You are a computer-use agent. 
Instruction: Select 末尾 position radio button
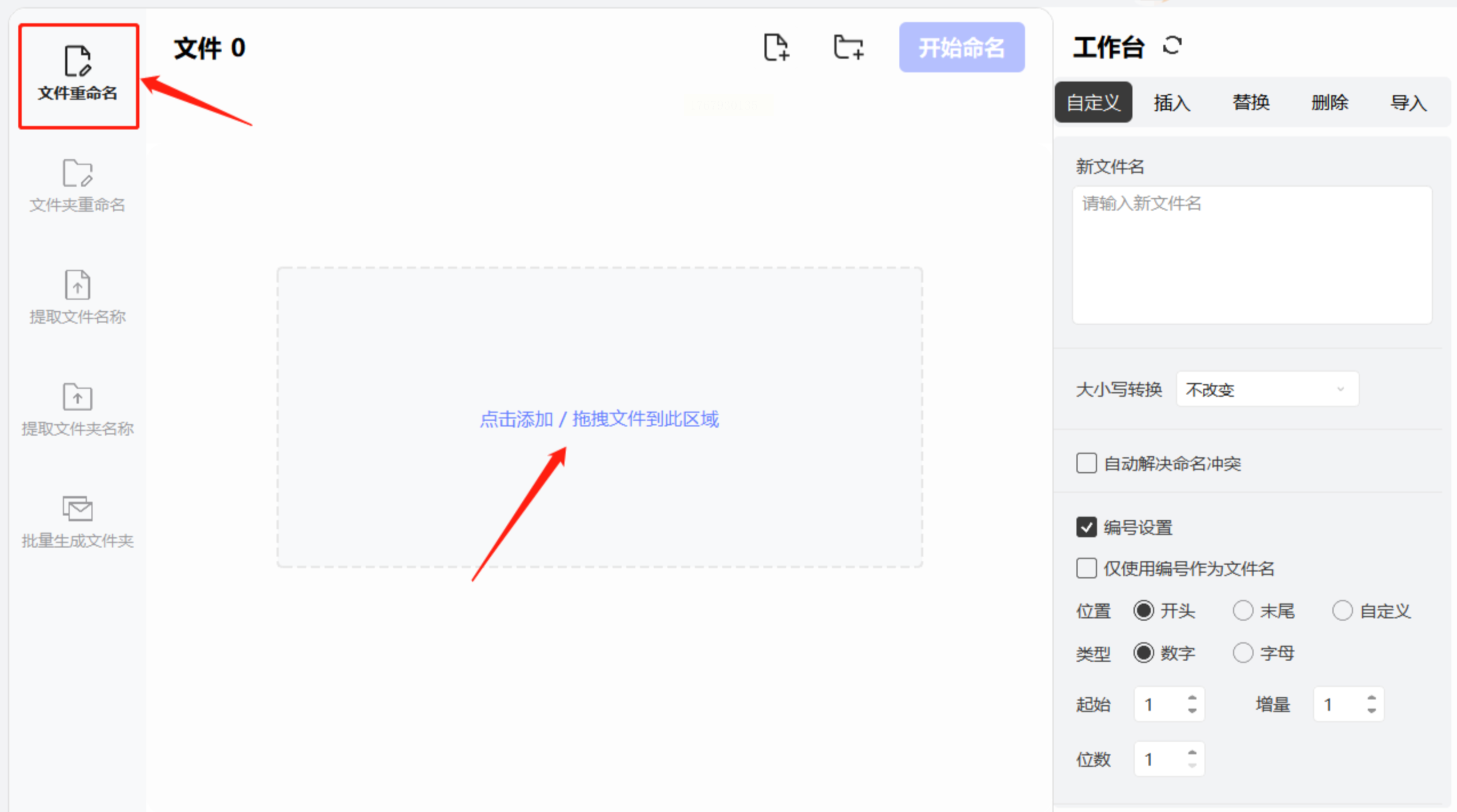click(x=1243, y=610)
